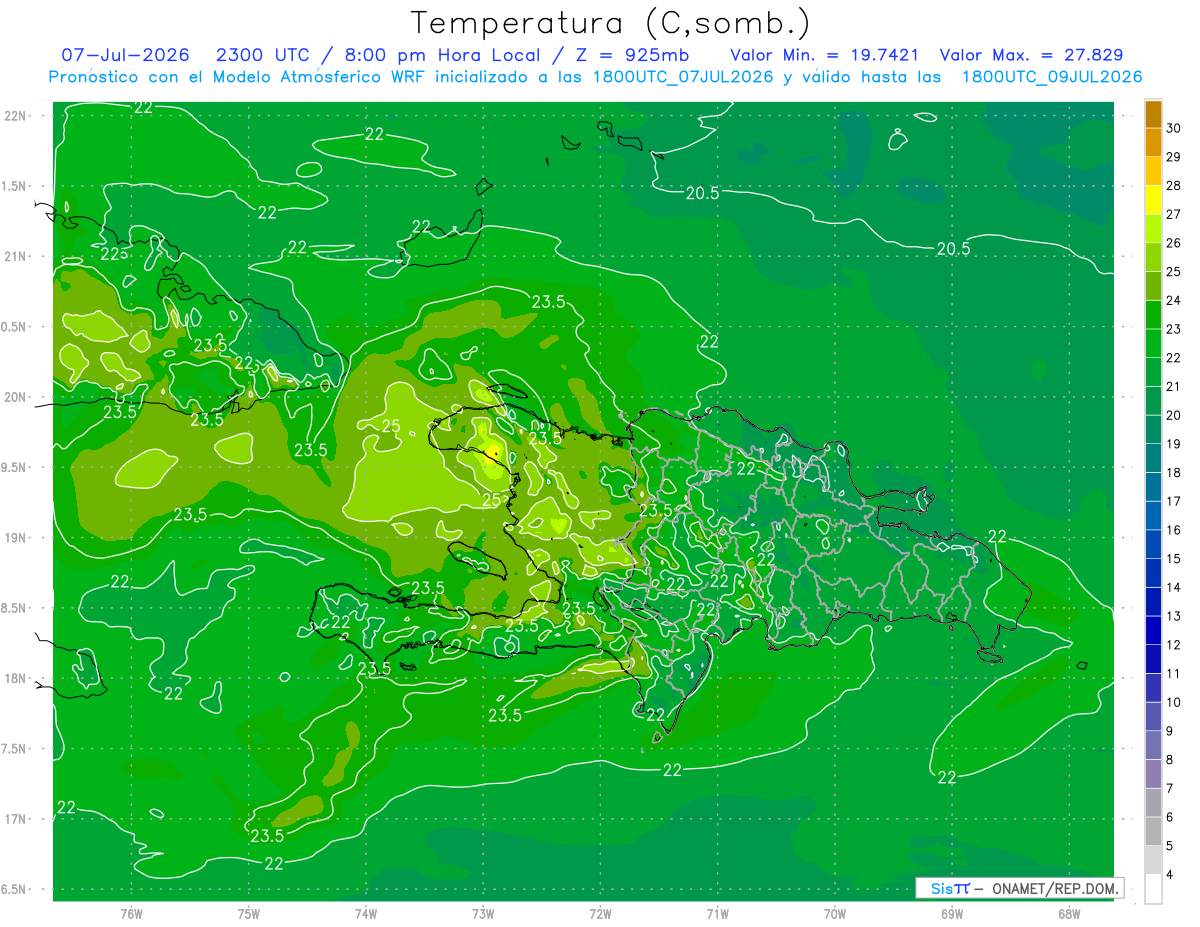Click the "21N" latitude axis label

click(15, 256)
